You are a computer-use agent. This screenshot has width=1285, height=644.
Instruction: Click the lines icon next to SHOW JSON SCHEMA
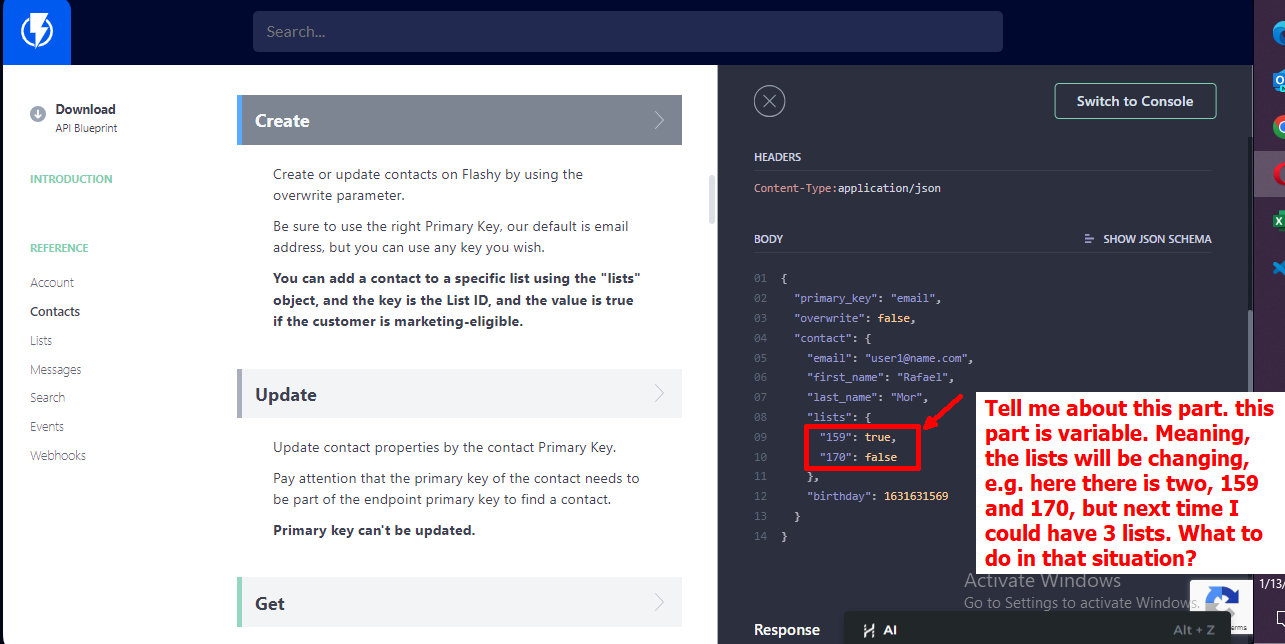(1090, 239)
